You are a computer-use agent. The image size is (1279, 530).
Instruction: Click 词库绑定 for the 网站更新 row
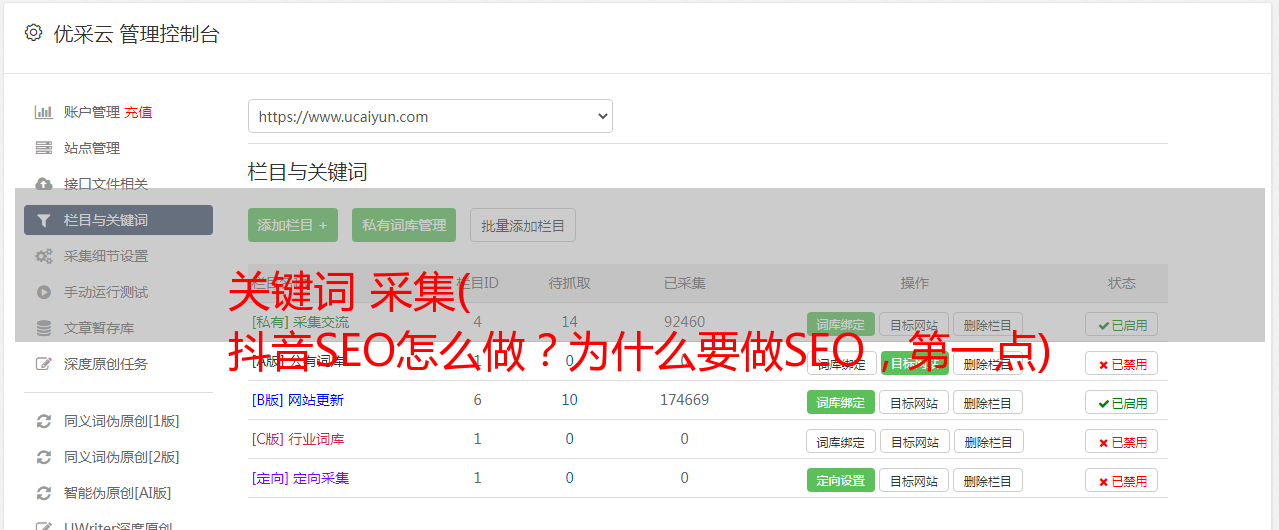coord(841,402)
